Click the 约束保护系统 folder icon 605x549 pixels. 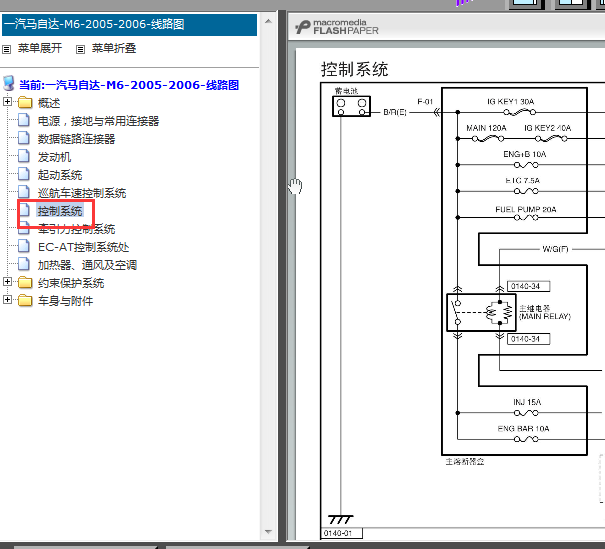[25, 283]
